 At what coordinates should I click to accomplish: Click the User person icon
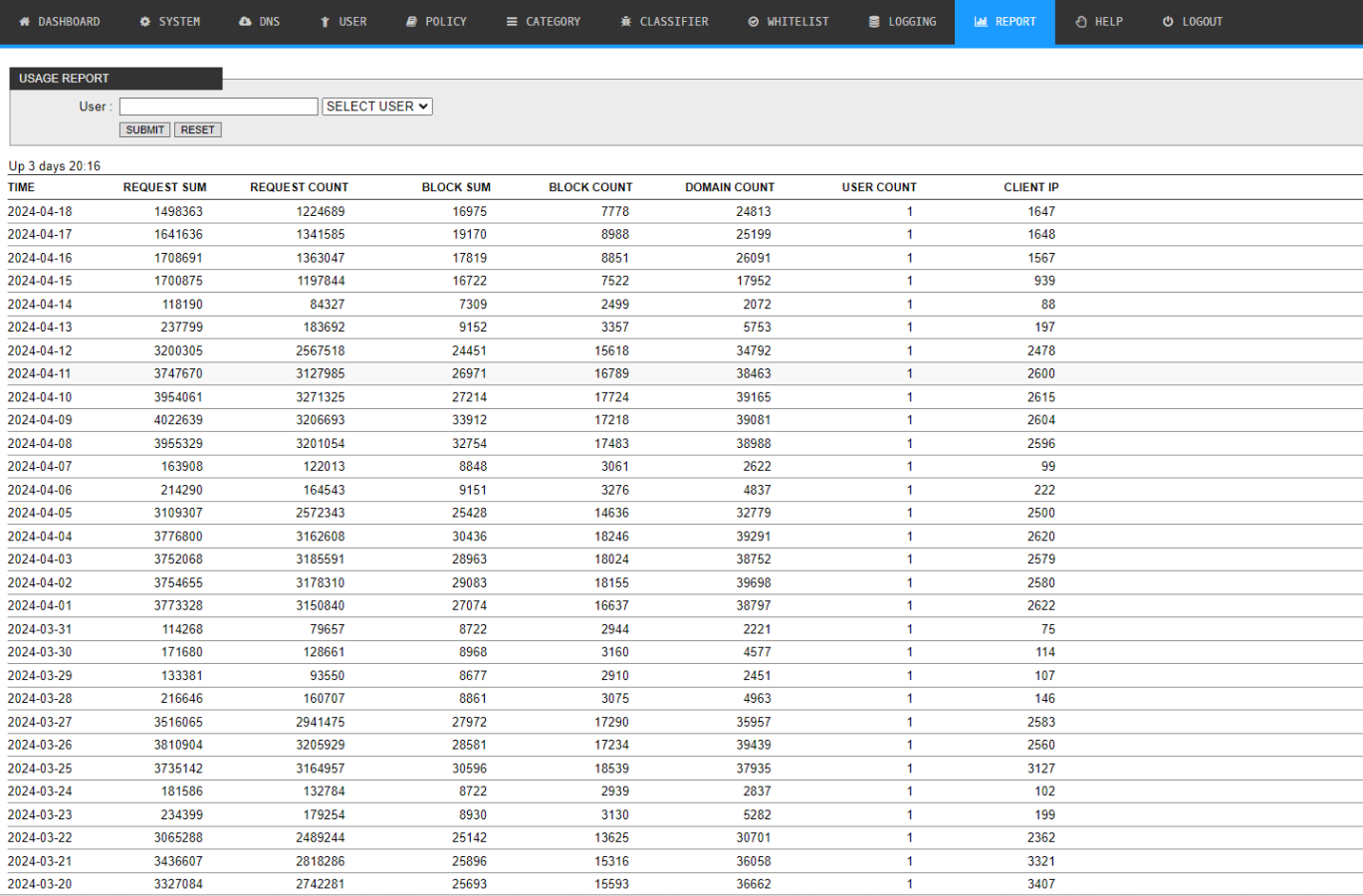pos(325,22)
